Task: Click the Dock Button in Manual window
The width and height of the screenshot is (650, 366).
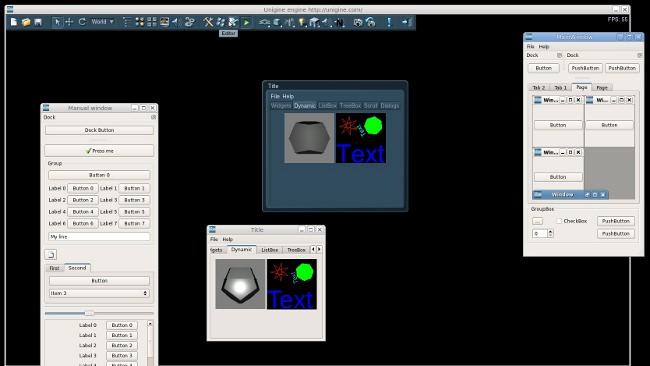Action: 99,130
